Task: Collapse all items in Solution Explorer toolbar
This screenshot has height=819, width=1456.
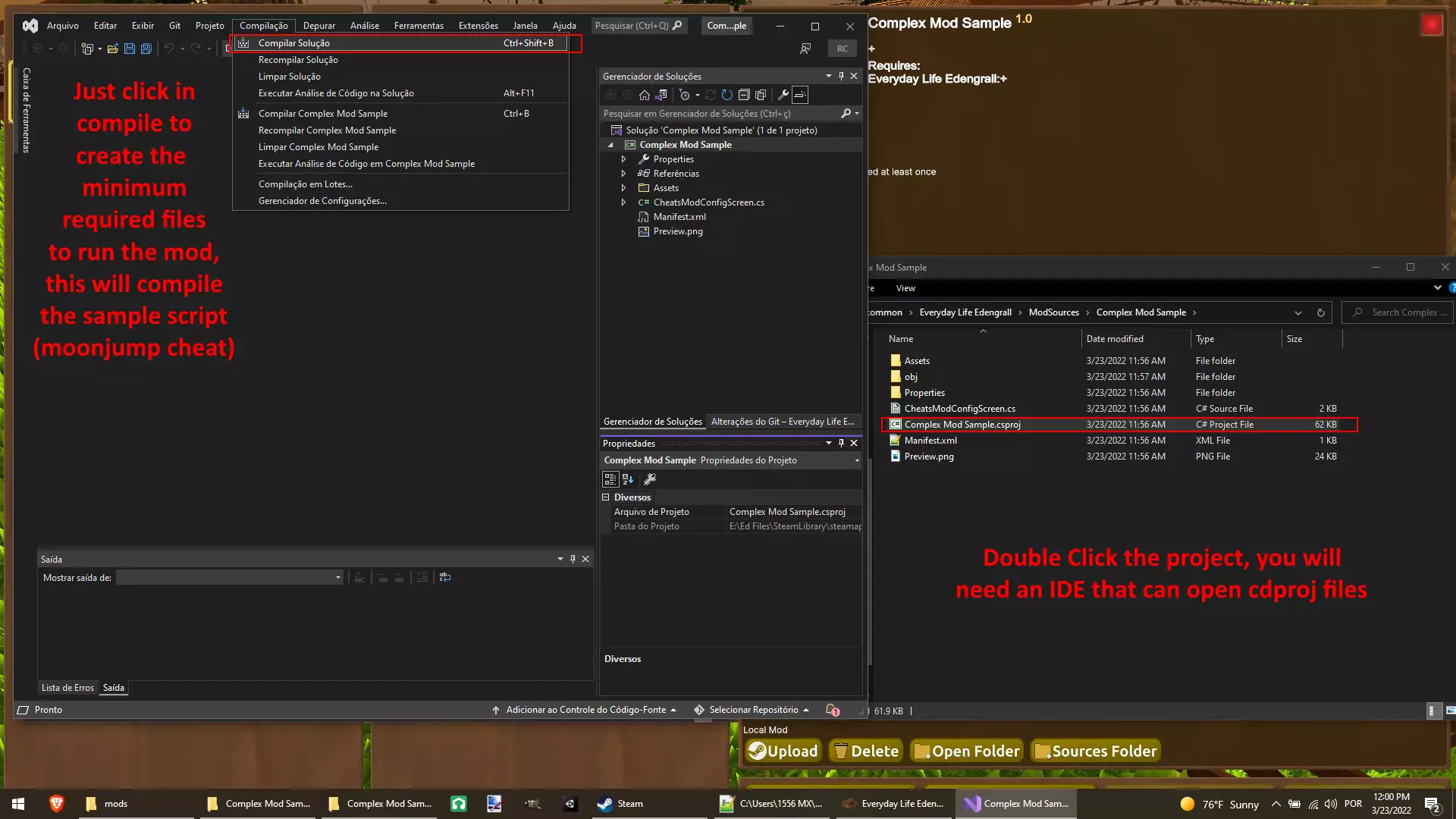Action: tap(744, 95)
